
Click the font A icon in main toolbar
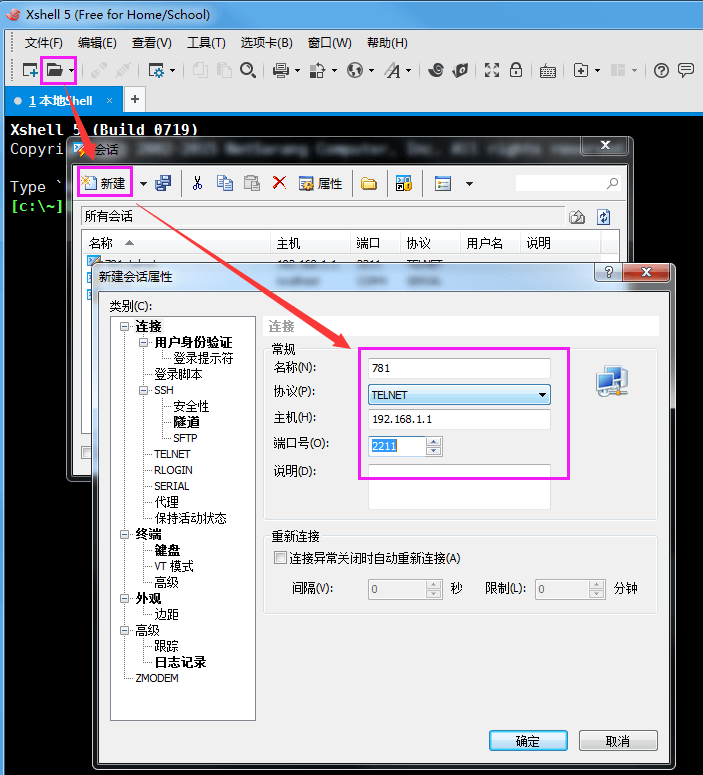393,71
